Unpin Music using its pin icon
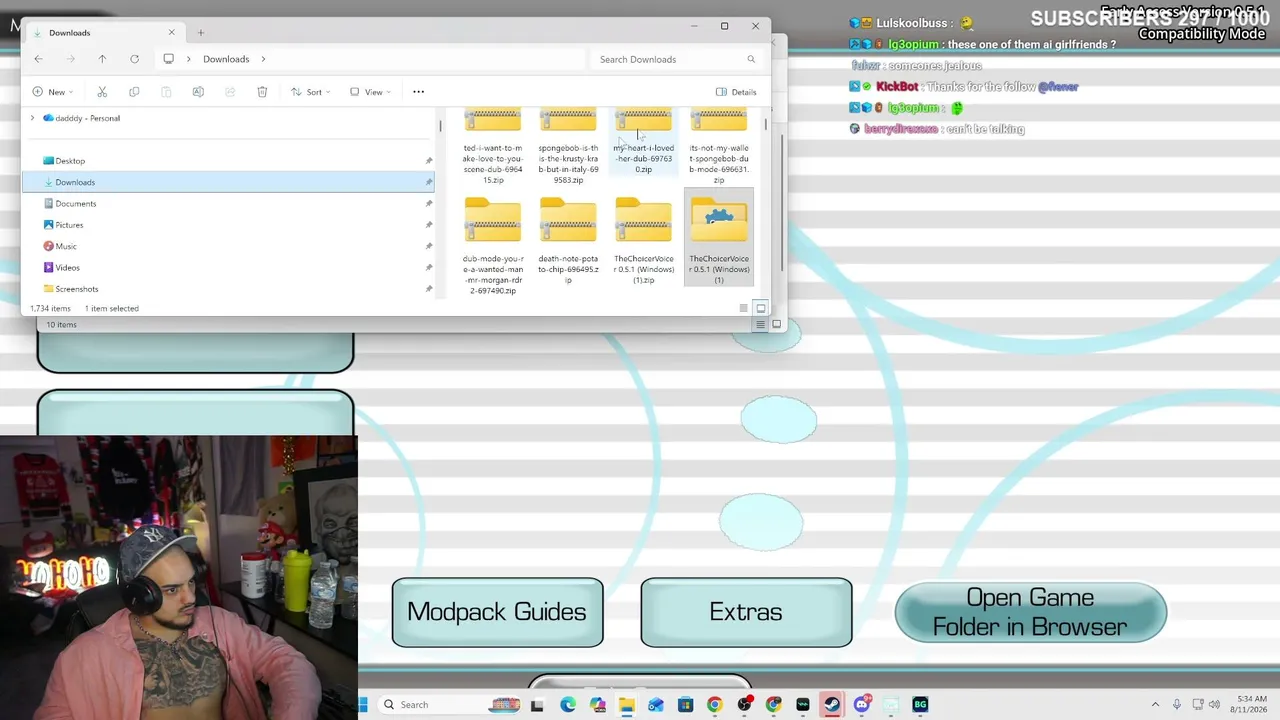Image resolution: width=1280 pixels, height=720 pixels. click(429, 246)
